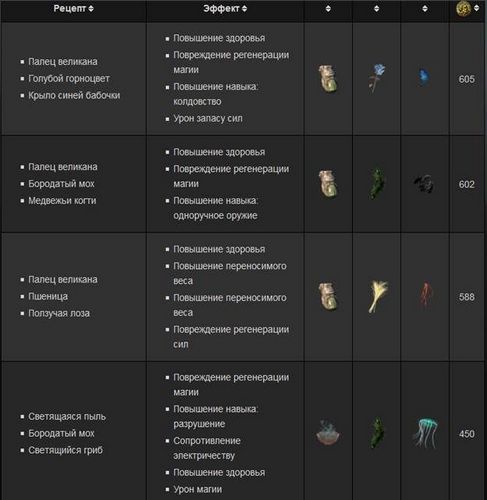Click Hanging Moss icon in 602 row
The width and height of the screenshot is (487, 500).
tap(377, 184)
